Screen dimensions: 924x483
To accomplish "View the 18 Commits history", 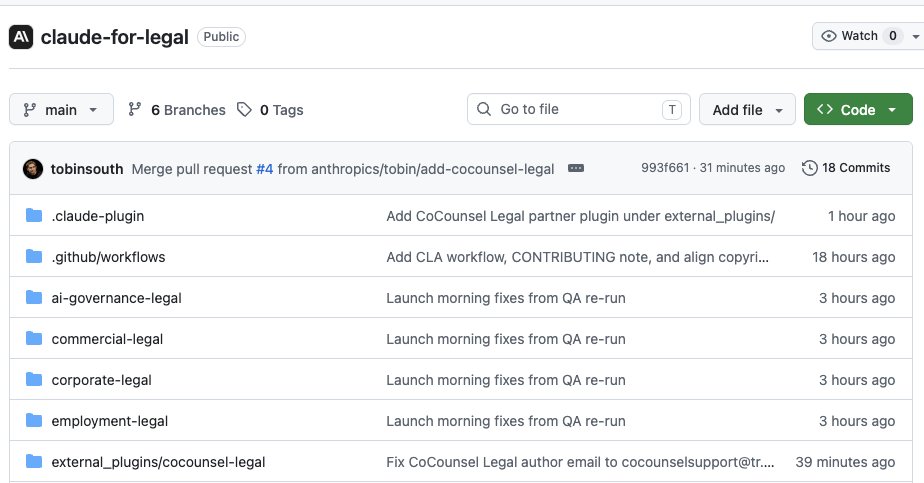I will (x=856, y=168).
